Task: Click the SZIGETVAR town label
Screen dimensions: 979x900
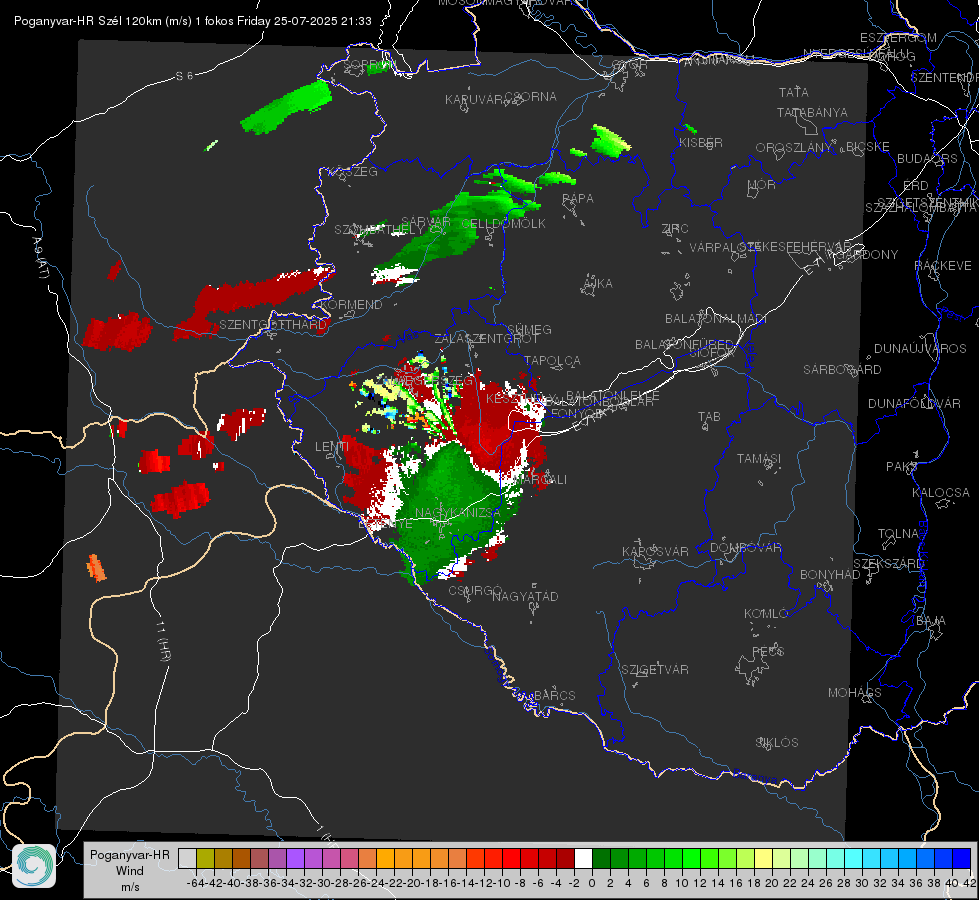Action: [x=655, y=670]
